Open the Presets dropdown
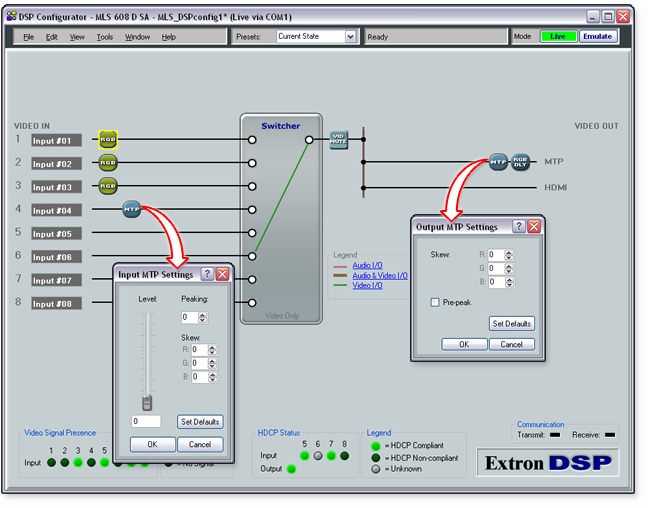The height and width of the screenshot is (508, 648). (x=350, y=36)
